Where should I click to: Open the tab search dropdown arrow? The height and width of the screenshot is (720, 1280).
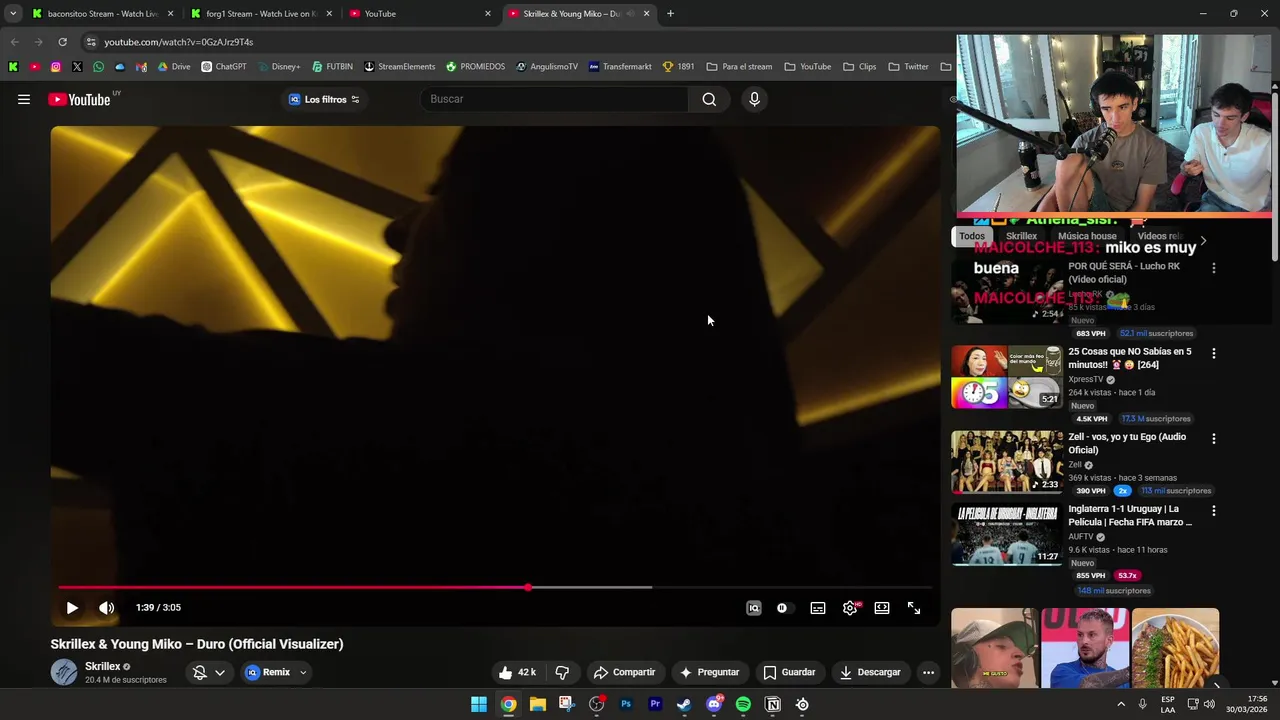(13, 14)
